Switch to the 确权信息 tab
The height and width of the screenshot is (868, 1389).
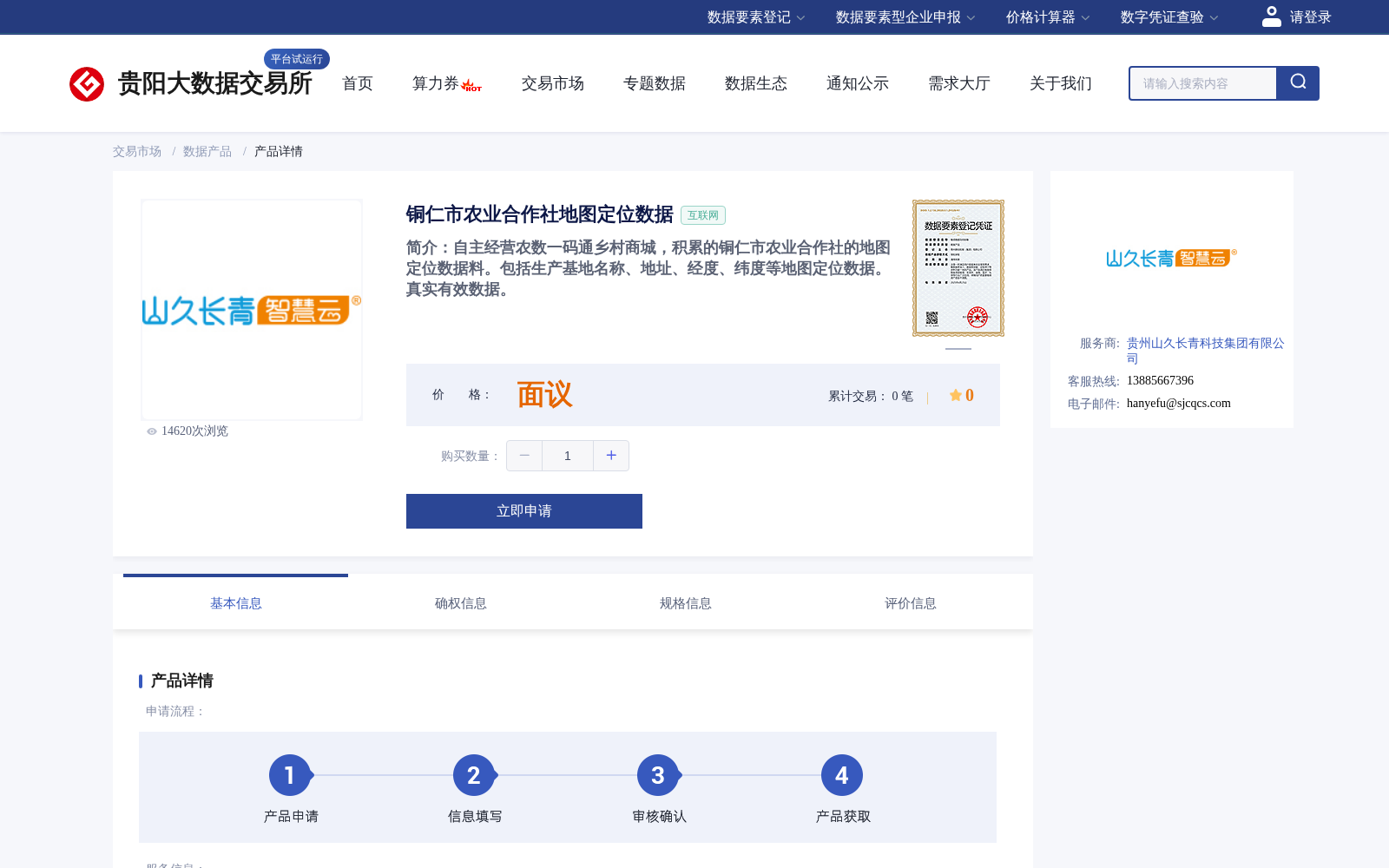point(461,603)
